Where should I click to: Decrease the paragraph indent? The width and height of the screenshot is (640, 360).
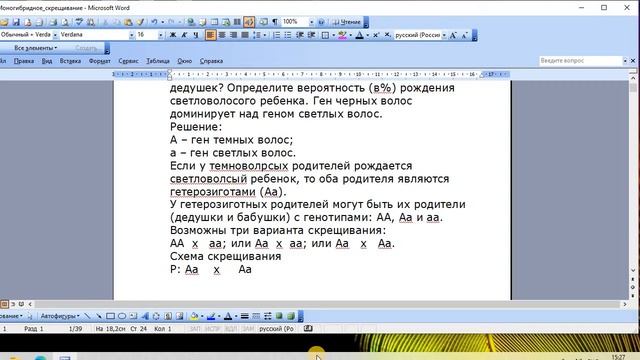click(x=300, y=35)
